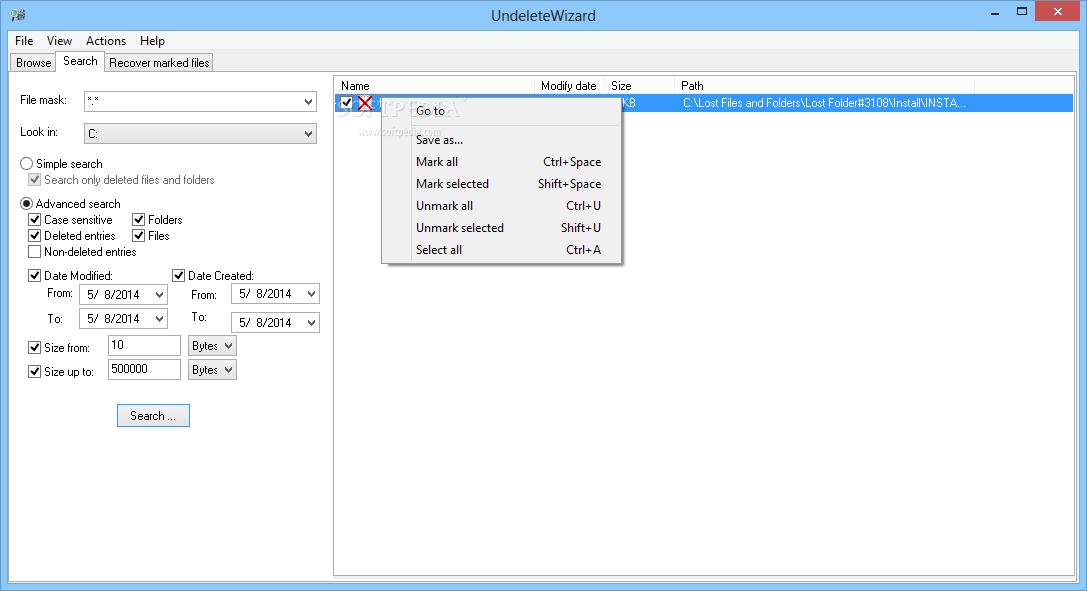Sort results by Size column header
This screenshot has width=1087, height=591.
(x=639, y=86)
